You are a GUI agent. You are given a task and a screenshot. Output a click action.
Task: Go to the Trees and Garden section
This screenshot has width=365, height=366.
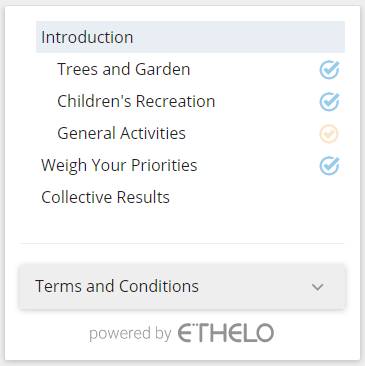pyautogui.click(x=124, y=69)
